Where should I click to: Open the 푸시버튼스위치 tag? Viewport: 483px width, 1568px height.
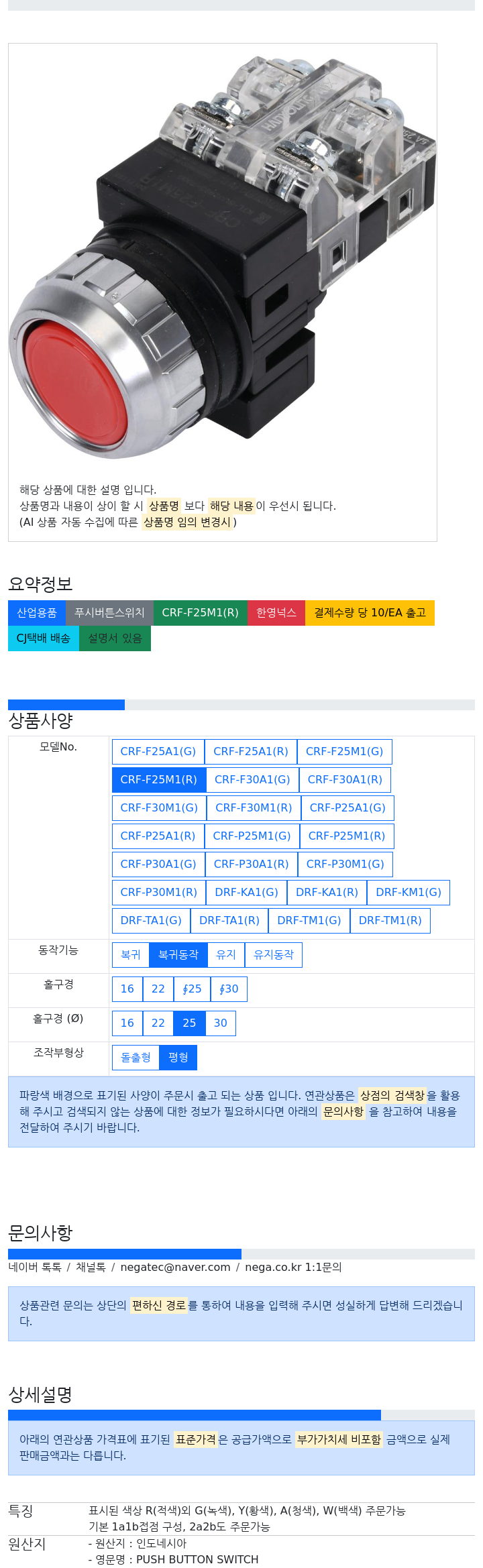[109, 613]
